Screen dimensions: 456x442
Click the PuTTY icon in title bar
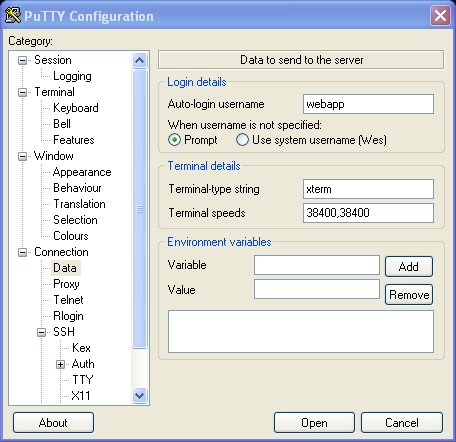tap(13, 16)
